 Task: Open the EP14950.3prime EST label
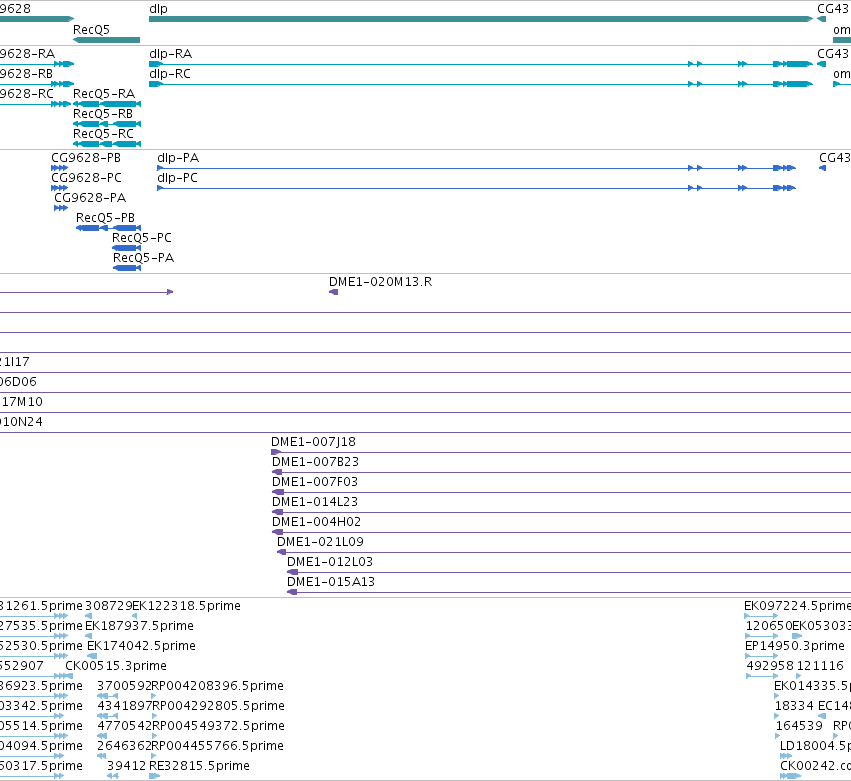coord(795,646)
